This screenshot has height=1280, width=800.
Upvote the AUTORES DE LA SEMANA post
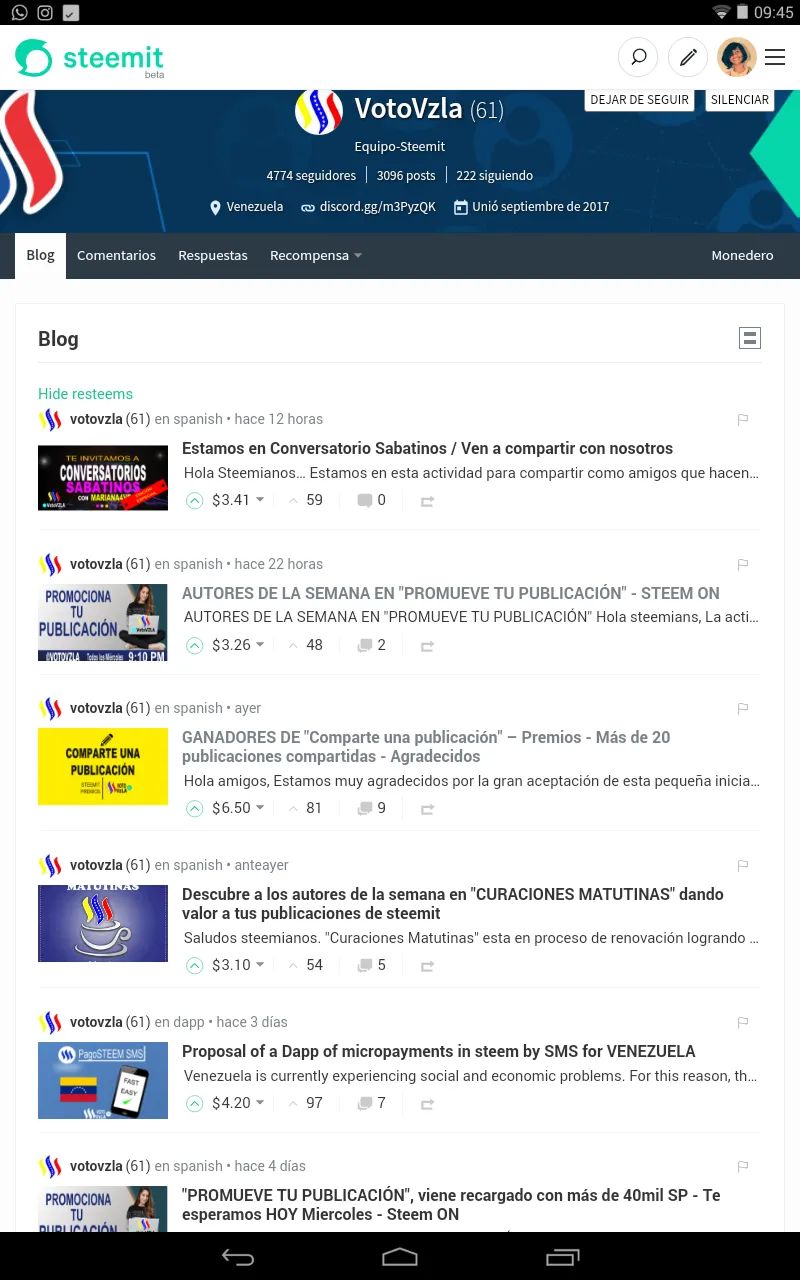[195, 645]
